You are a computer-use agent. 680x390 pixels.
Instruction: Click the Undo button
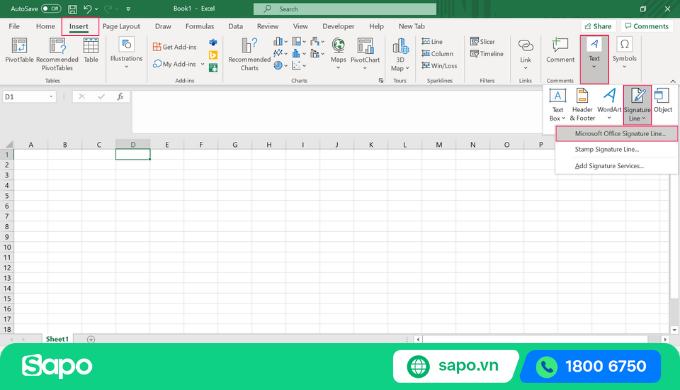[88, 9]
